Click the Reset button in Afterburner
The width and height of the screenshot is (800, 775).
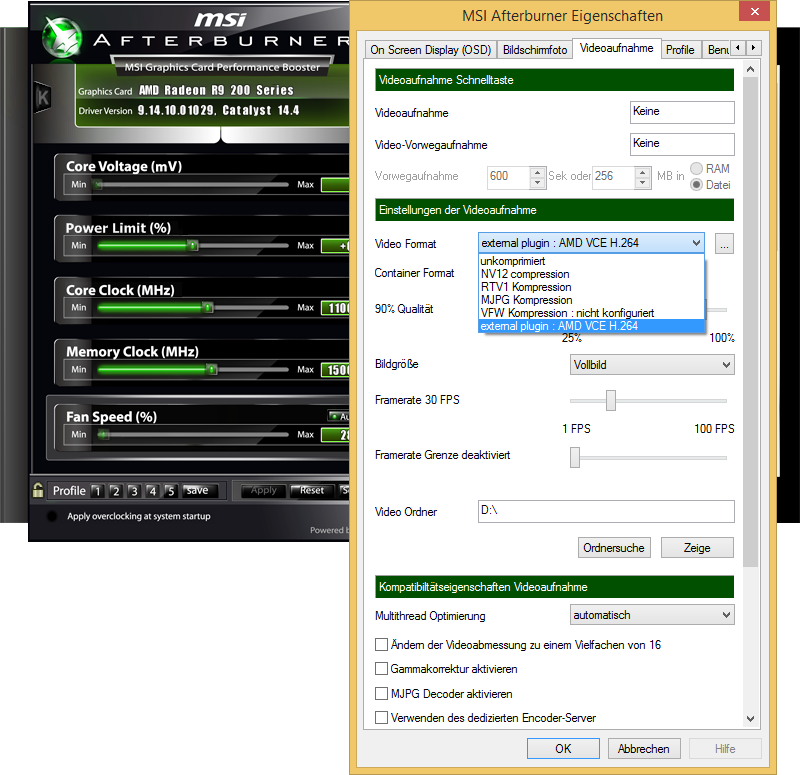312,490
